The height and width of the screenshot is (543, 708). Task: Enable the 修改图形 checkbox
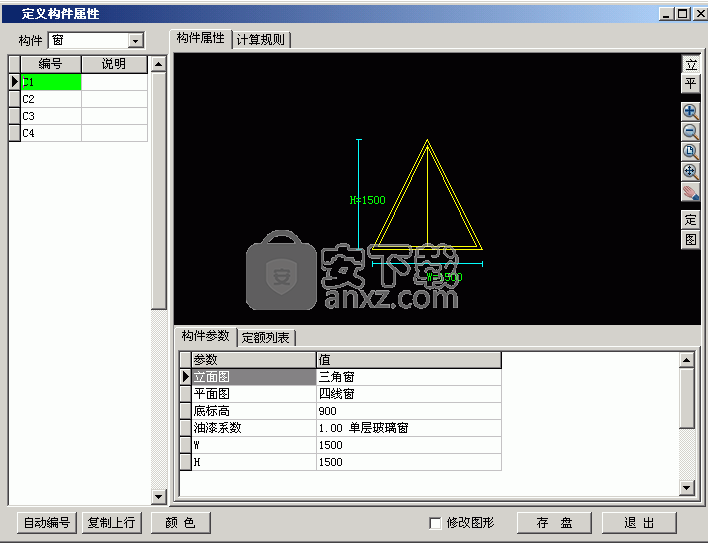pos(435,523)
